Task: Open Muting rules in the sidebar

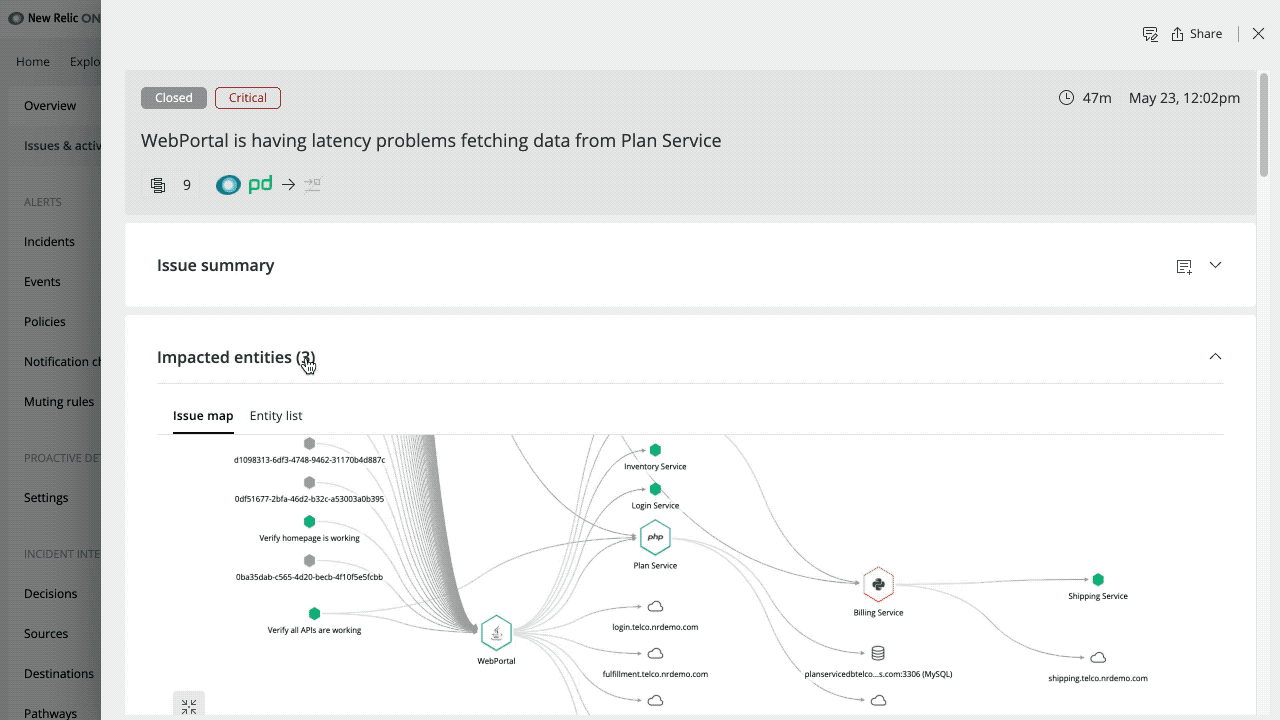Action: coord(57,401)
